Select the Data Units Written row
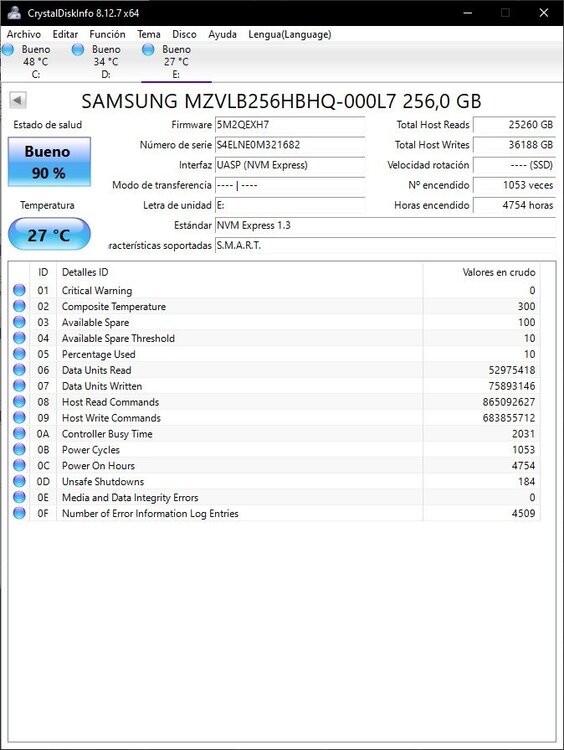 275,386
